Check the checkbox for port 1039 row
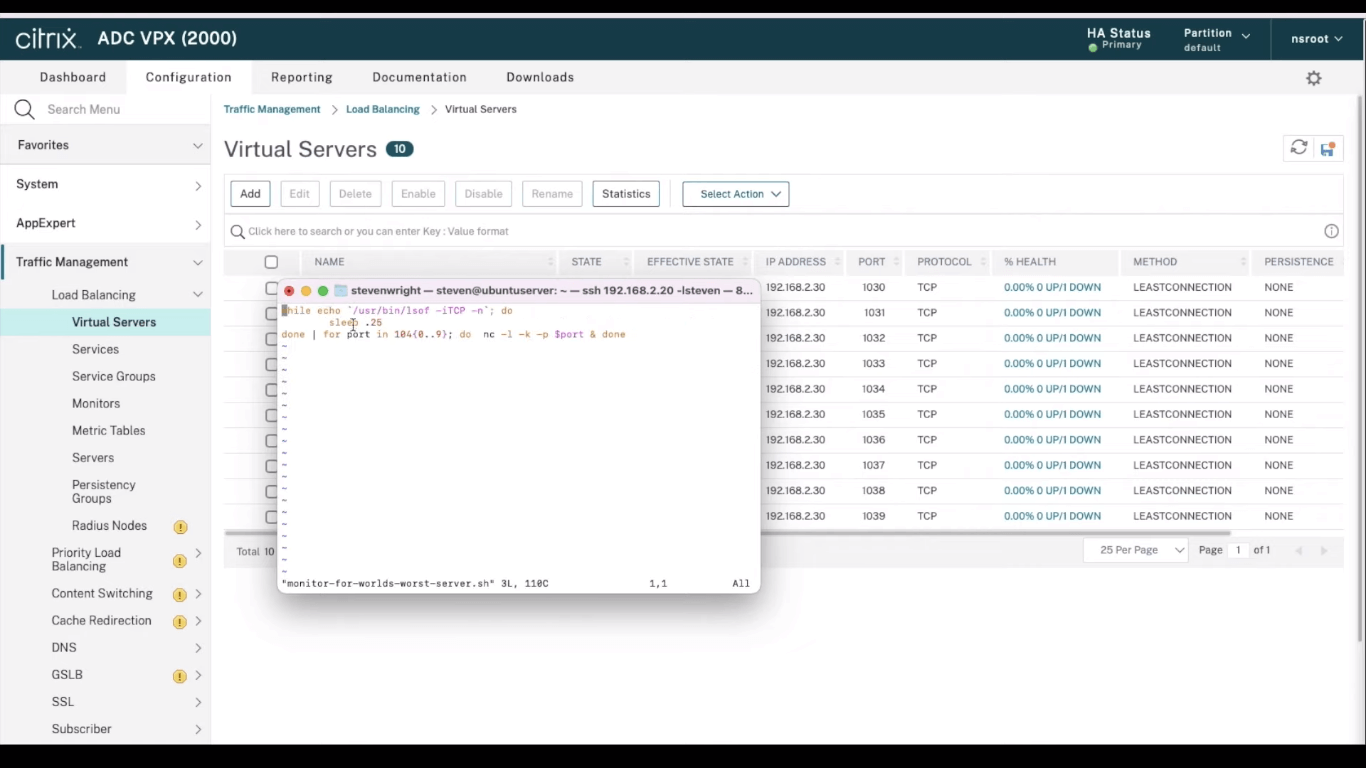This screenshot has width=1366, height=768. pos(270,517)
